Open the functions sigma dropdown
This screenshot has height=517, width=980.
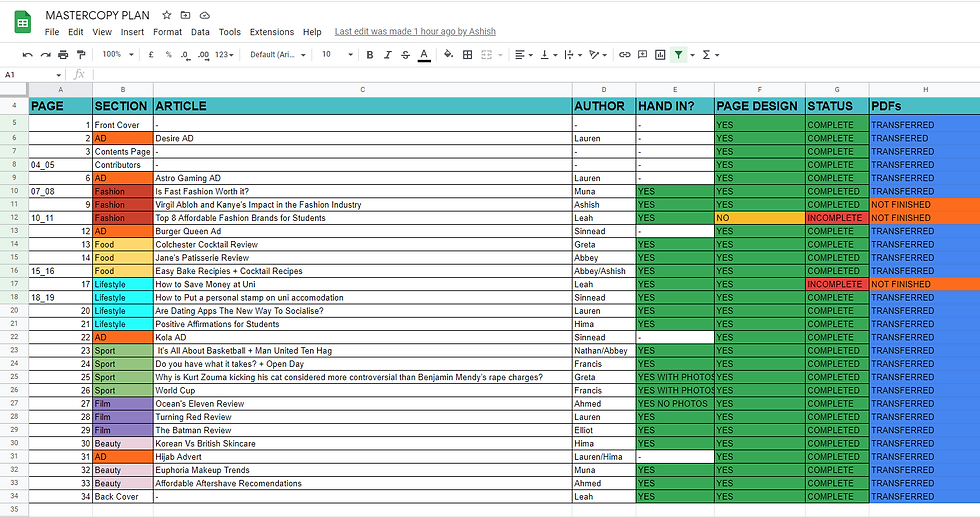click(711, 55)
